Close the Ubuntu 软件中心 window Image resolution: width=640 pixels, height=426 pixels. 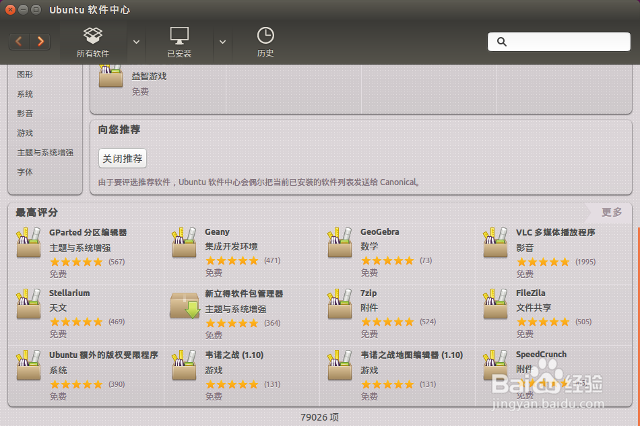(10, 9)
